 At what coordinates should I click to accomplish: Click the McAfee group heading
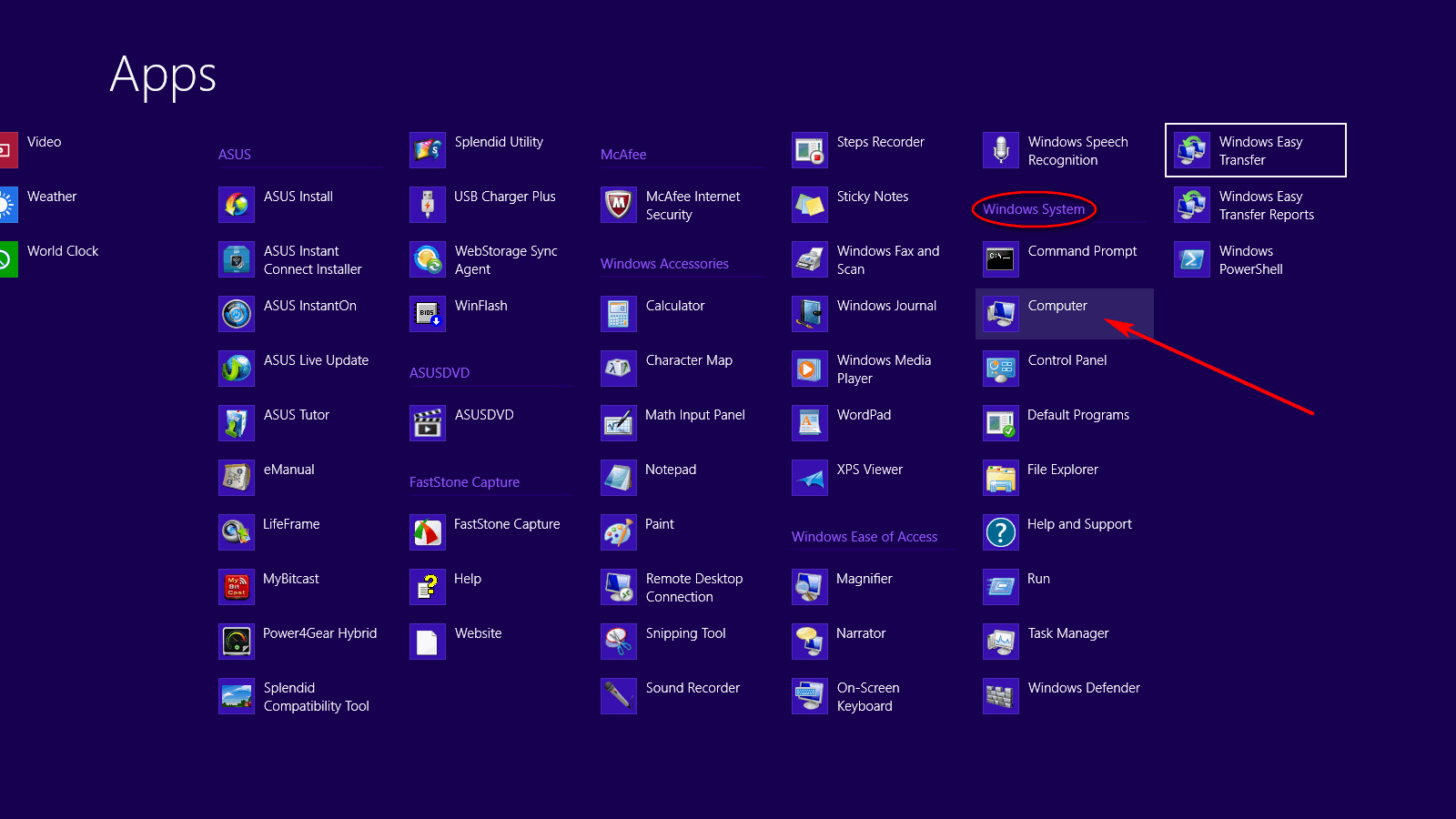click(x=623, y=155)
